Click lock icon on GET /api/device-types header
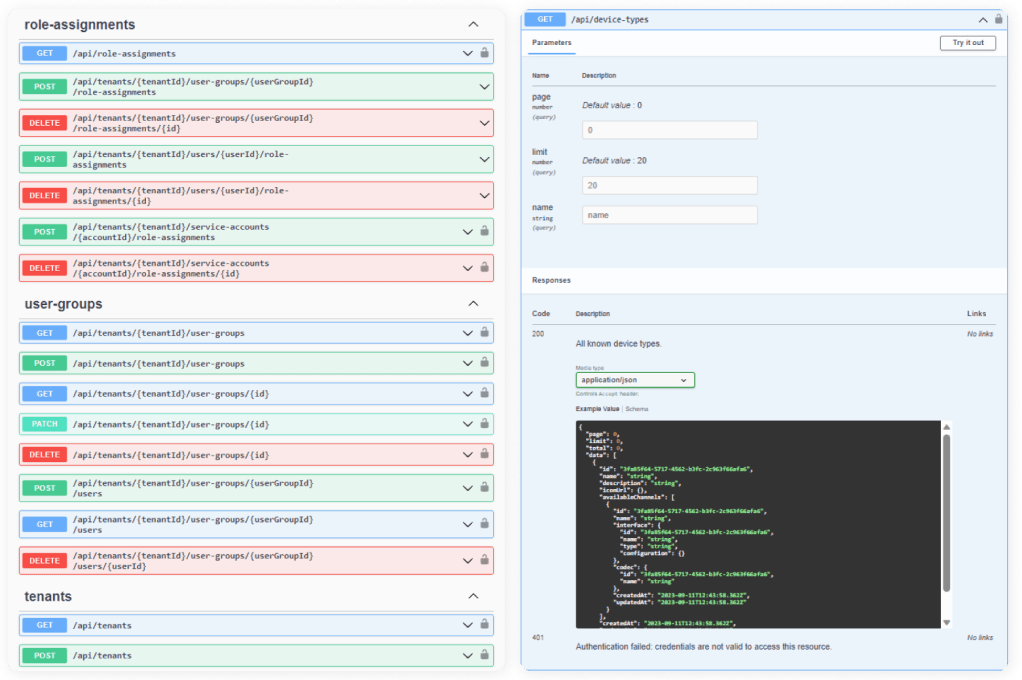1022x680 pixels. (x=999, y=19)
